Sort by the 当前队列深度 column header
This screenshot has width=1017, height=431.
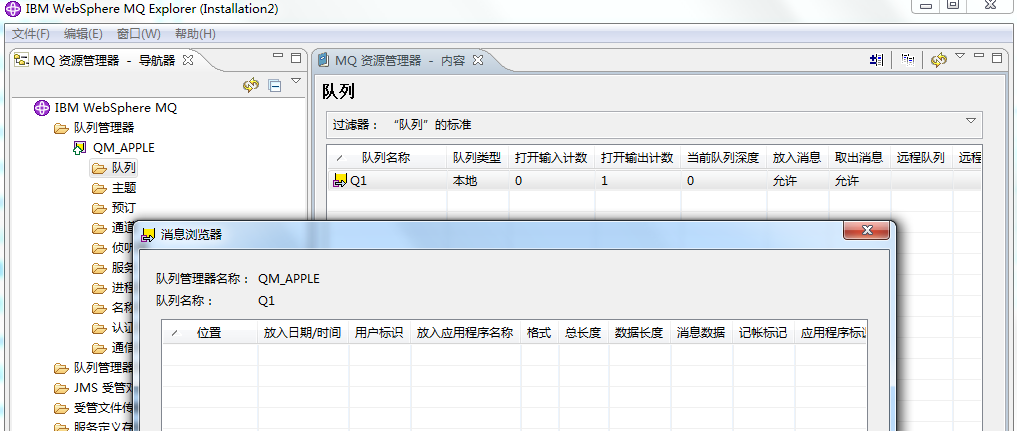pos(723,157)
